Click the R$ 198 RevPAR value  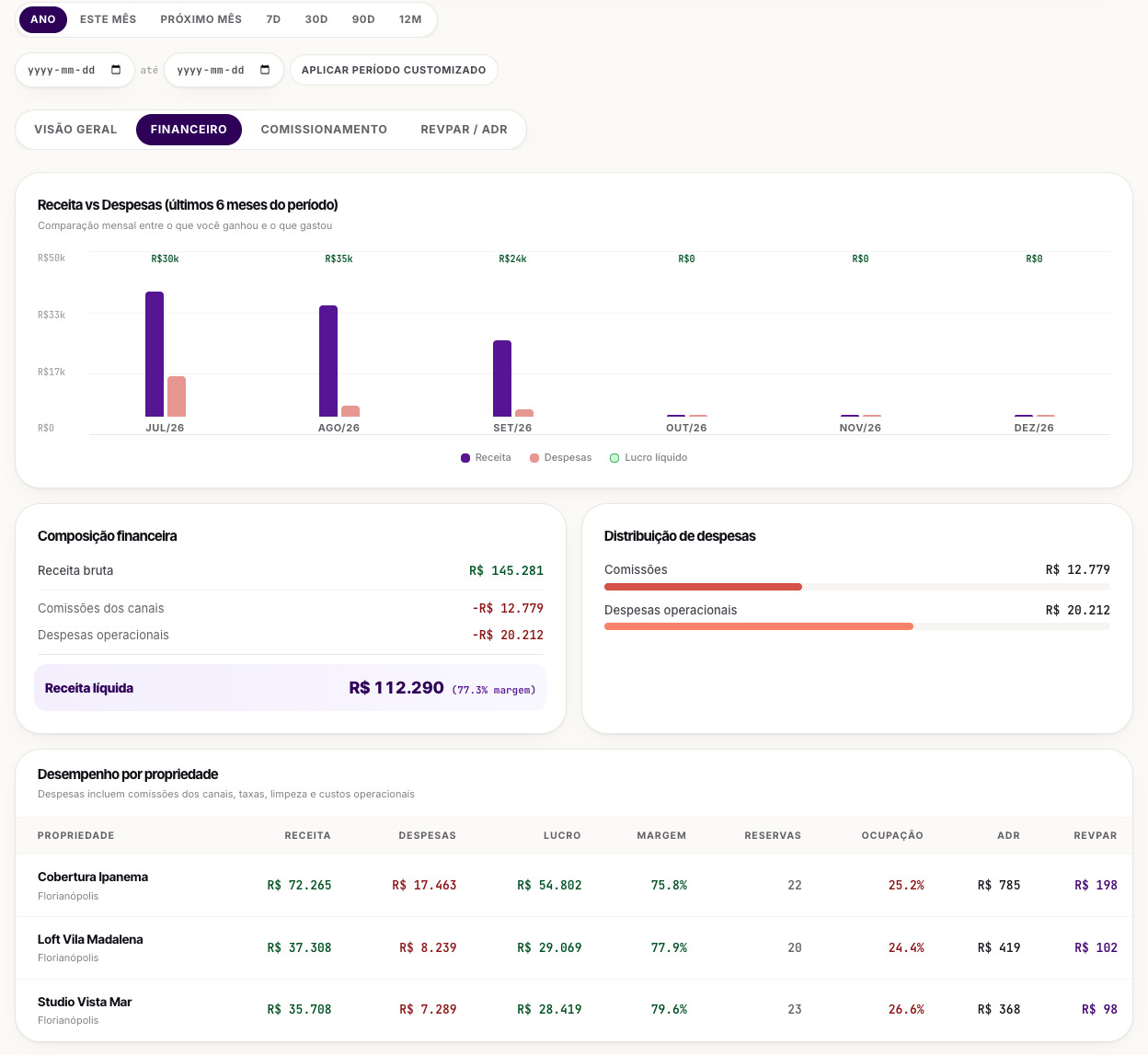1096,885
